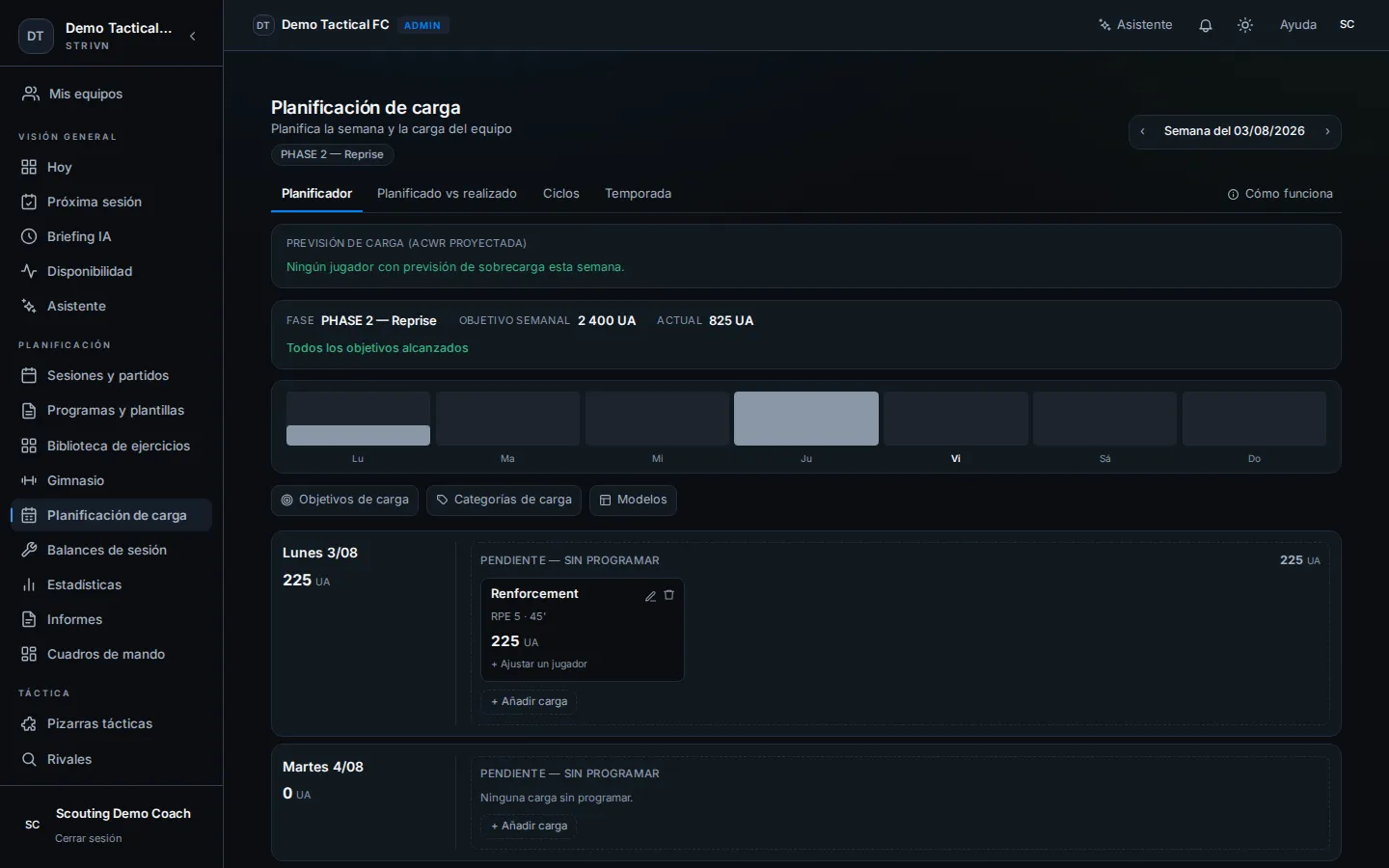Collapse the sidebar with the chevron
Viewport: 1389px width, 868px height.
pyautogui.click(x=193, y=37)
